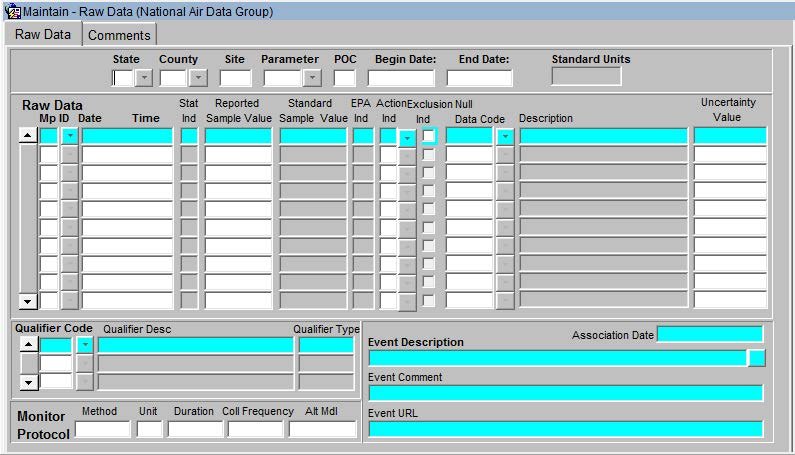The image size is (795, 455).
Task: Click the County input field
Action: pyautogui.click(x=173, y=78)
